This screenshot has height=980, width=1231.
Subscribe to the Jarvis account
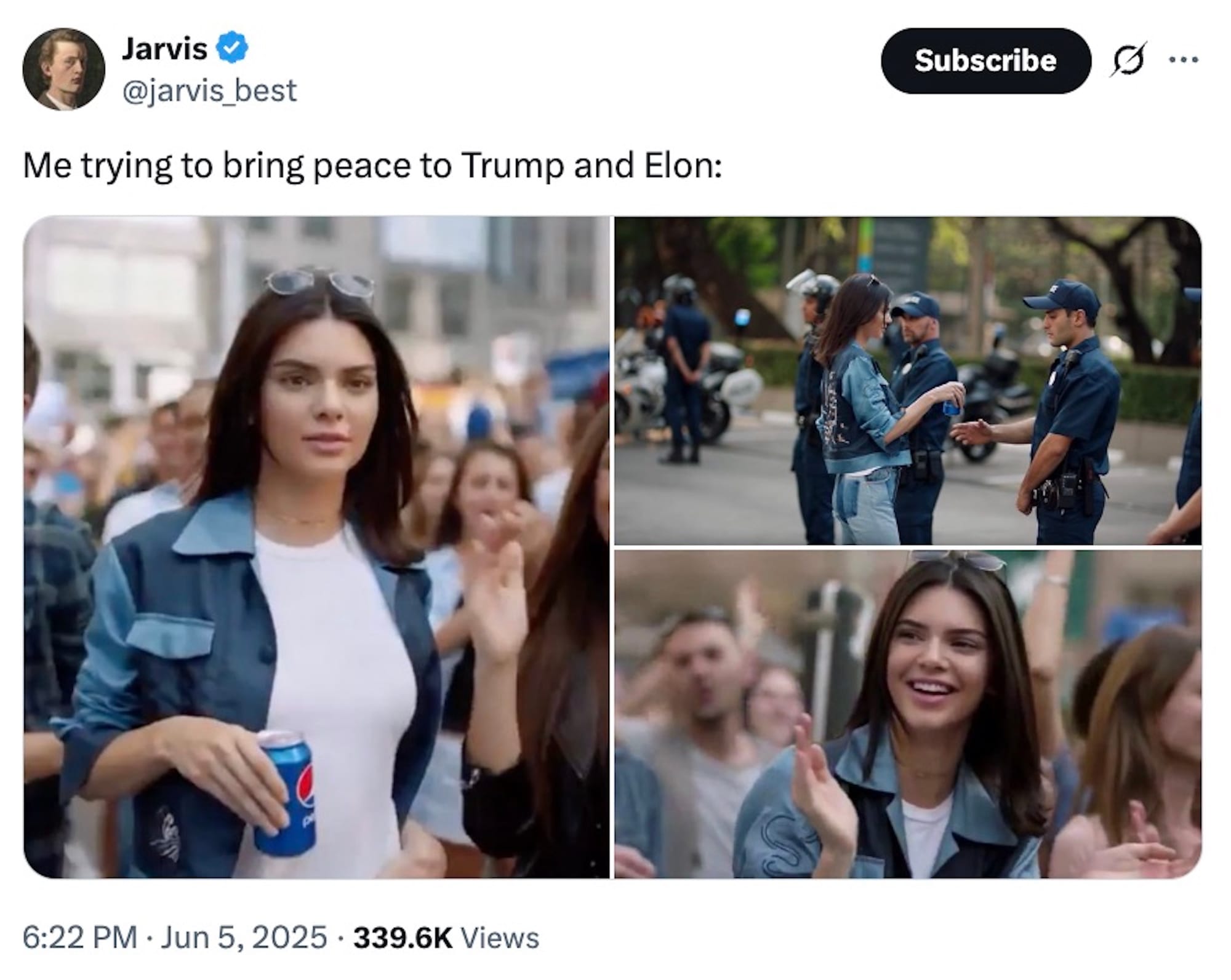tap(985, 60)
